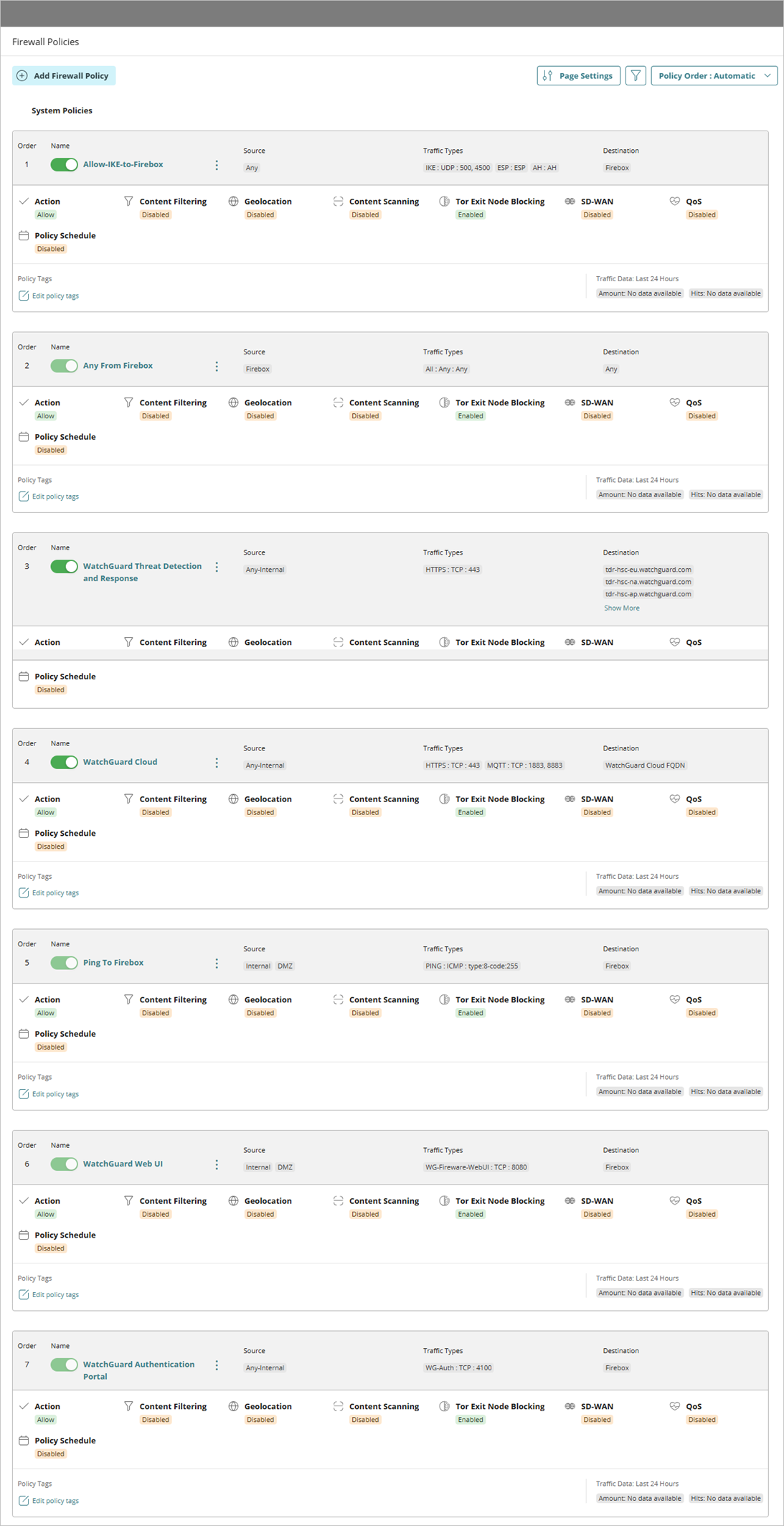Click the Geolocation globe icon in Allow-IKE-to-Firebox
Viewport: 784px width, 1526px height.
(x=233, y=202)
